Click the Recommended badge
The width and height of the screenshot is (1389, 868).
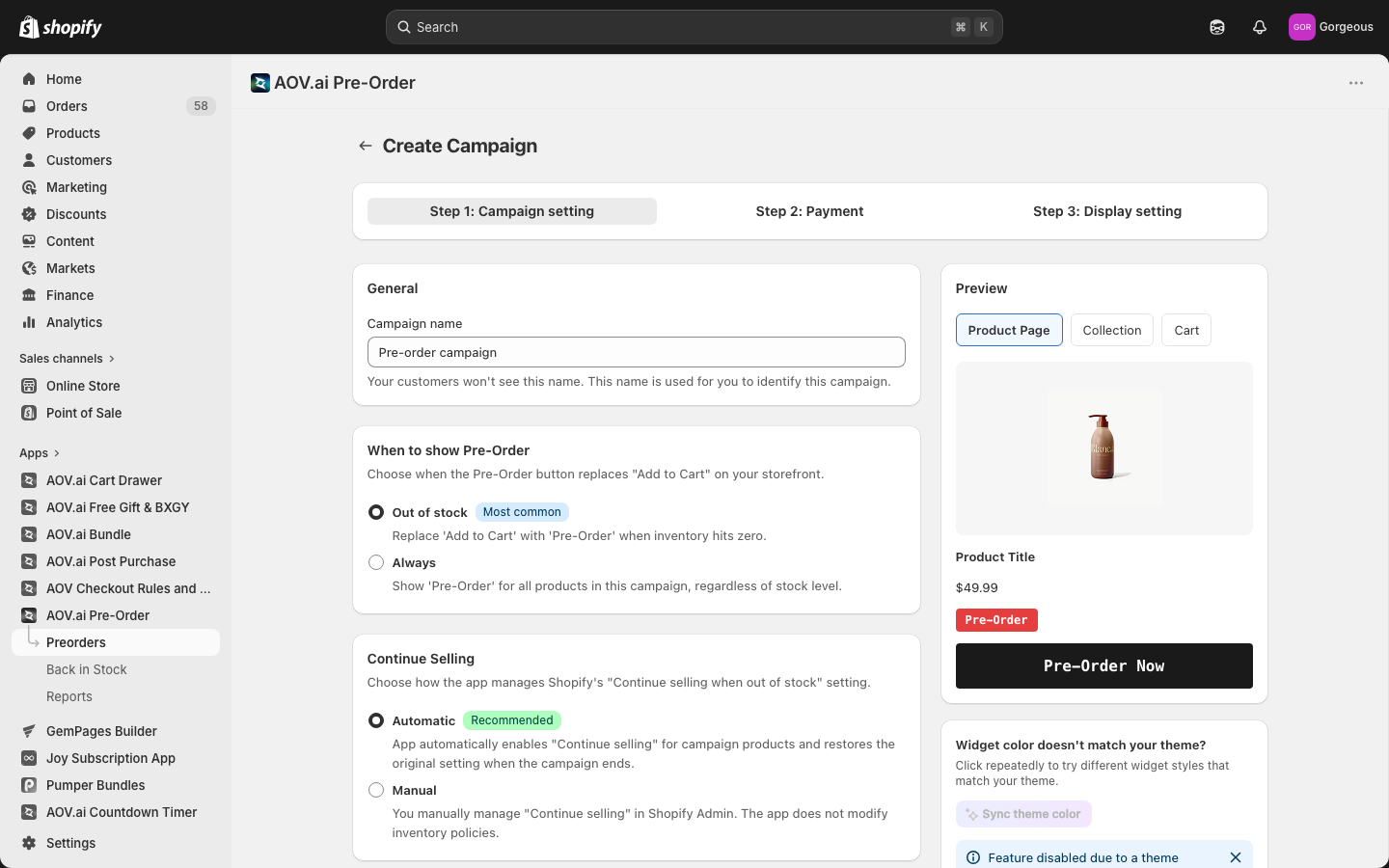coord(512,720)
